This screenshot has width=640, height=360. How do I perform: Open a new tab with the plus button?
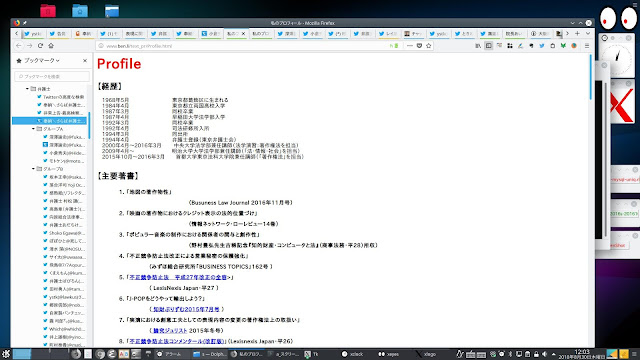point(577,33)
